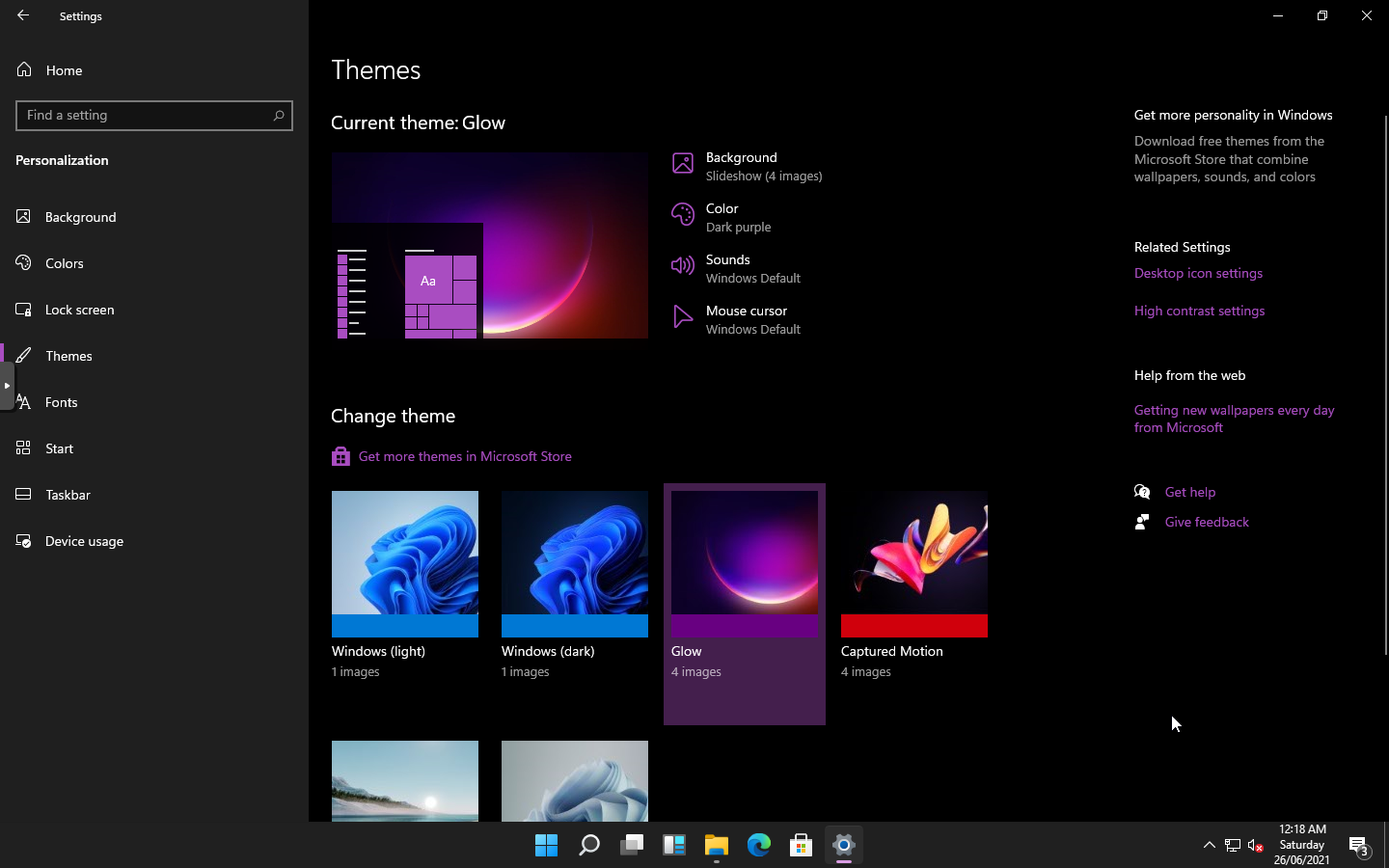The width and height of the screenshot is (1389, 868).
Task: Open Getting new wallpapers every day link
Action: (x=1235, y=419)
